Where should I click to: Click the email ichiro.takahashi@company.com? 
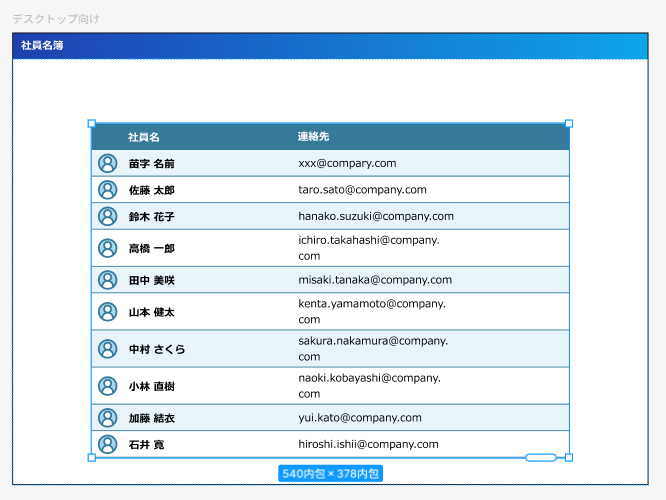coord(369,248)
